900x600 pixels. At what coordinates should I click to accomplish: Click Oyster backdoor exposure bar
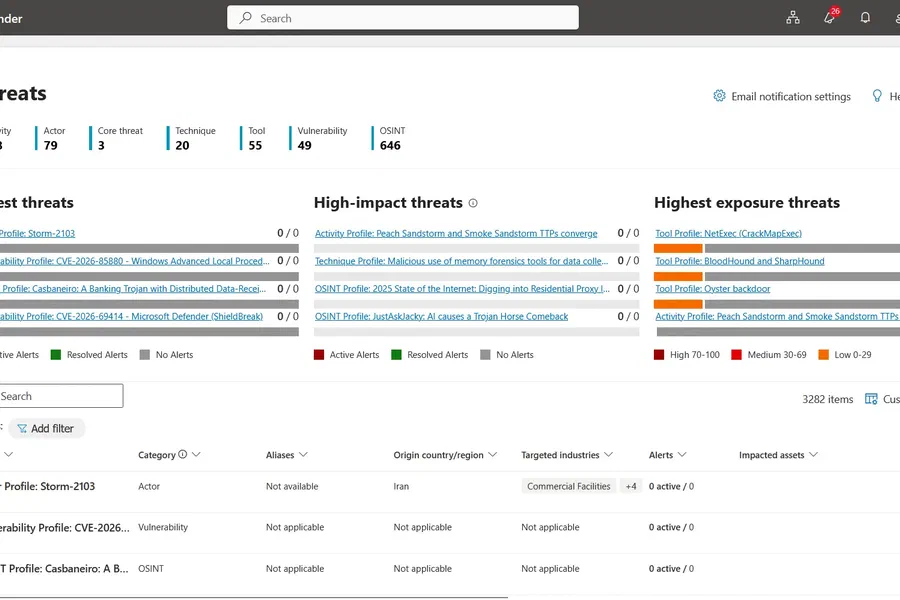coord(777,304)
